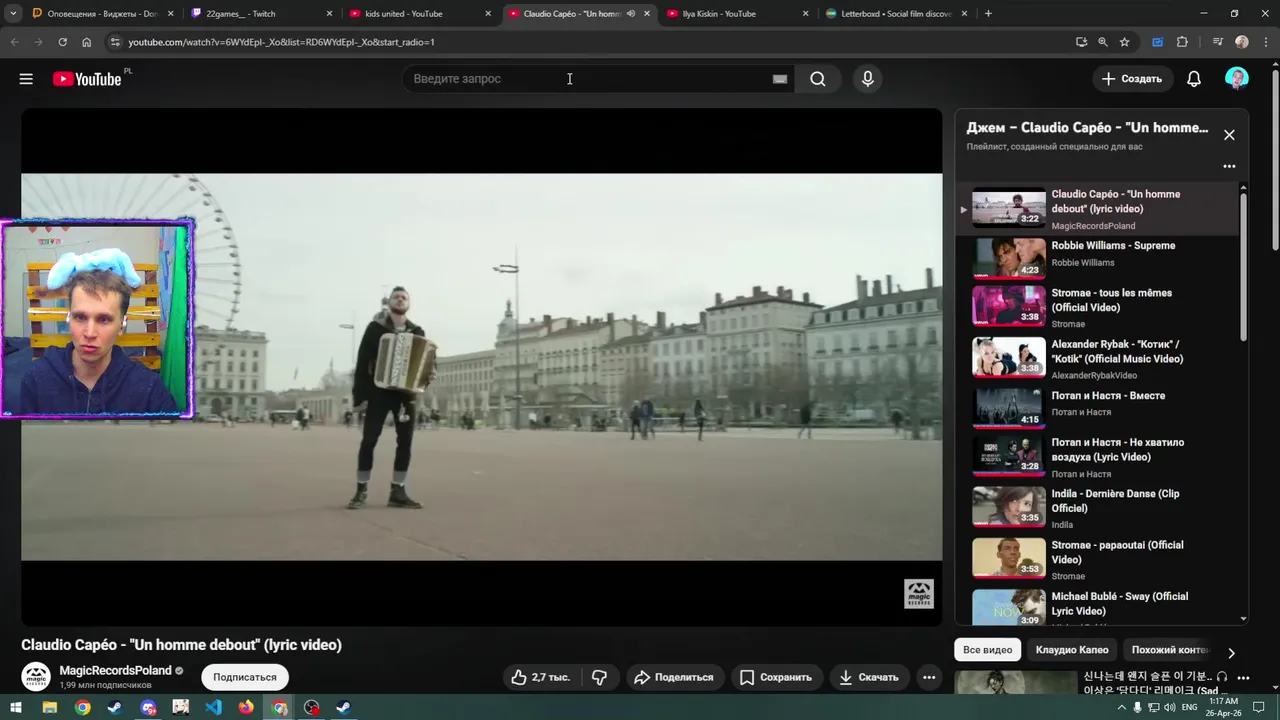Play Stromae - papaoutai from playlist
Image resolution: width=1280 pixels, height=720 pixels.
[1097, 559]
